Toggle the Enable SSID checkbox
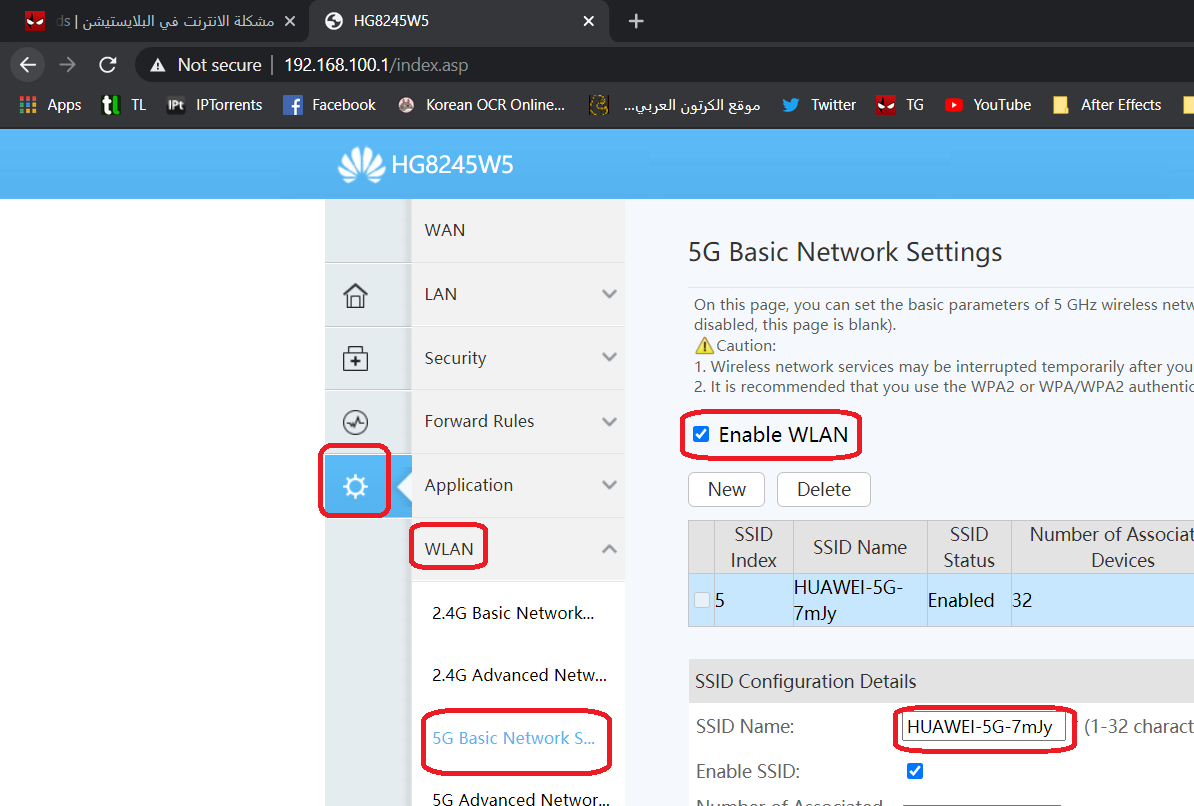 point(915,771)
